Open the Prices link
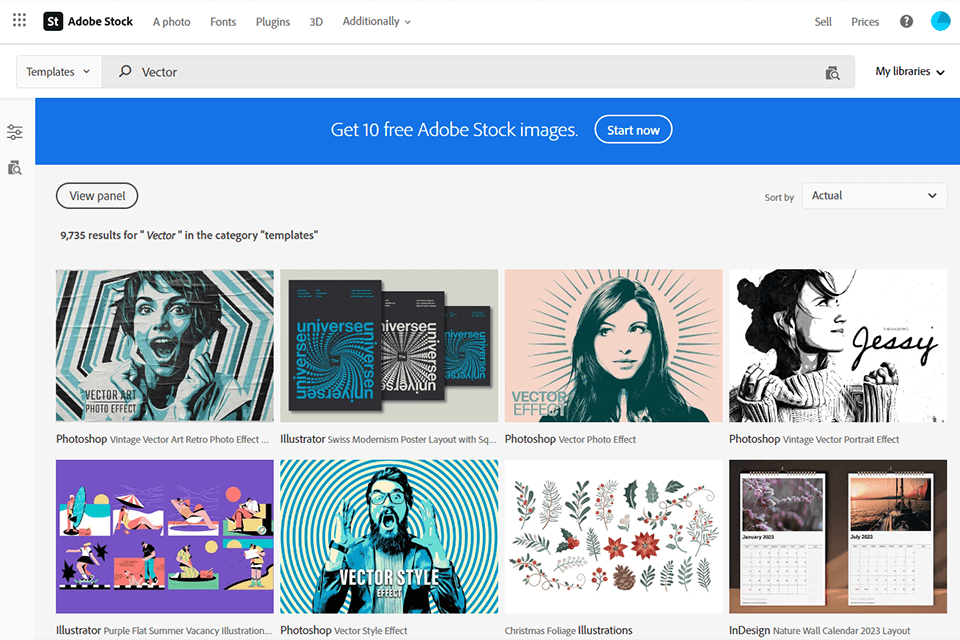 point(864,21)
